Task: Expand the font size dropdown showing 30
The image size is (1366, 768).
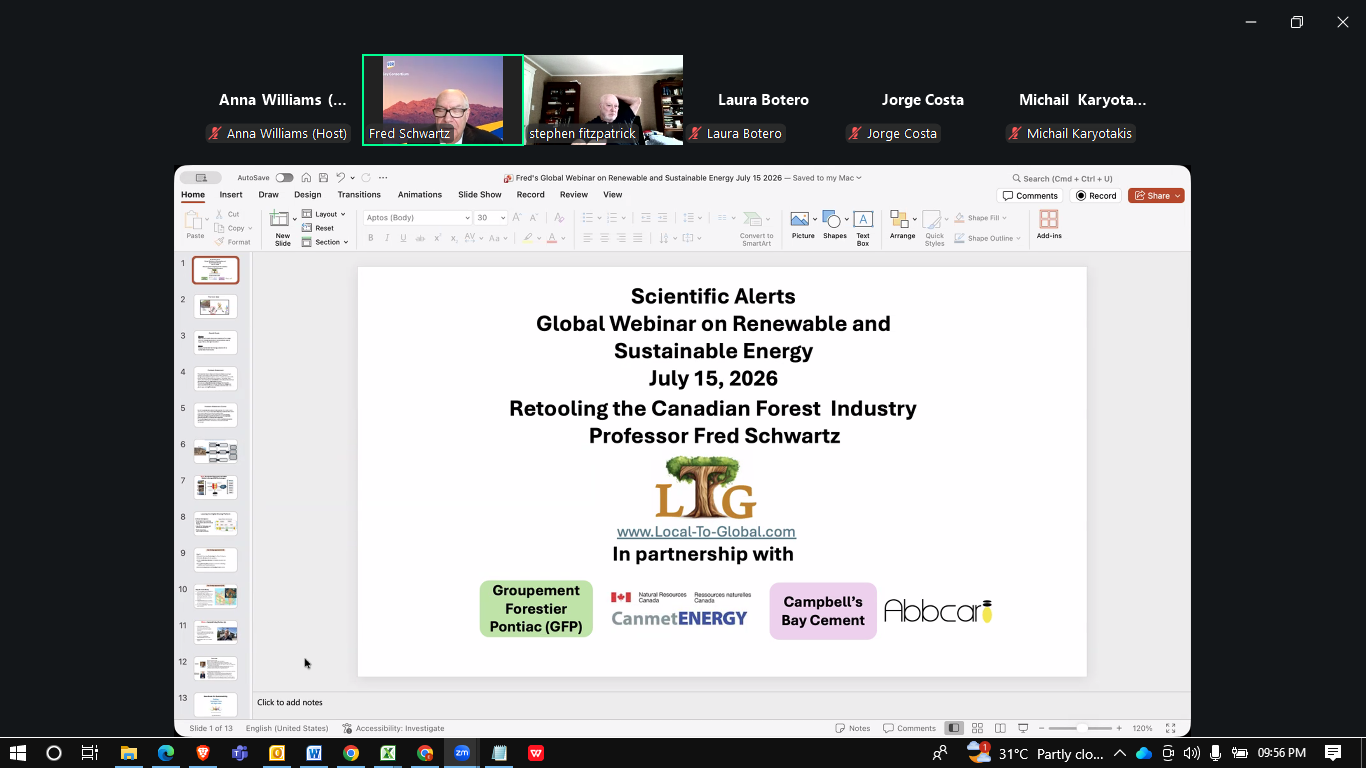Action: point(502,218)
